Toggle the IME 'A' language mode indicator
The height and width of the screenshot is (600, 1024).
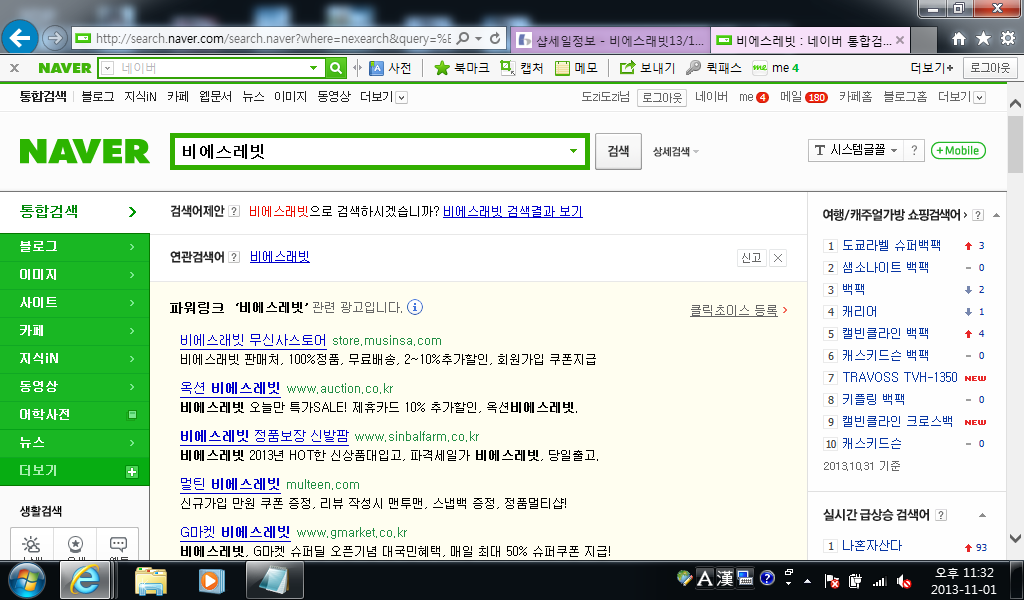pyautogui.click(x=705, y=578)
